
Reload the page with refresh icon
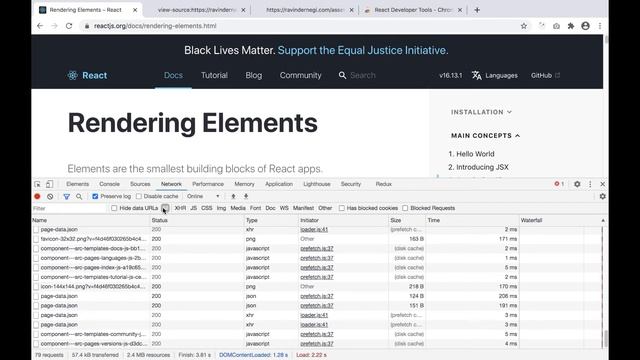pos(69,26)
